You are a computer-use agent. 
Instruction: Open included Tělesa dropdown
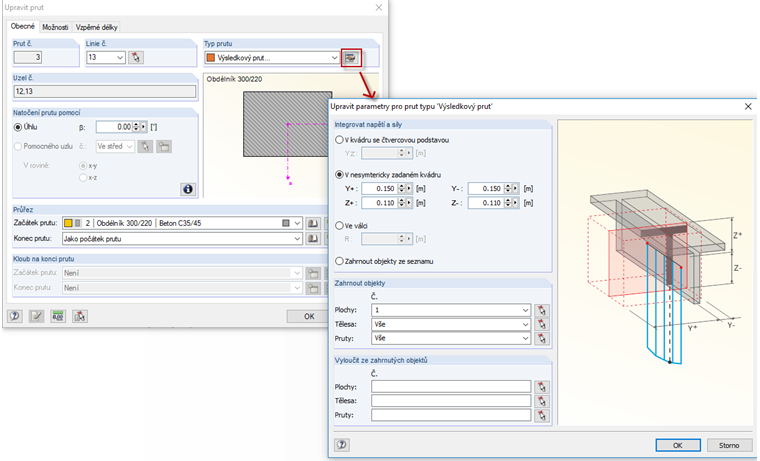[525, 324]
